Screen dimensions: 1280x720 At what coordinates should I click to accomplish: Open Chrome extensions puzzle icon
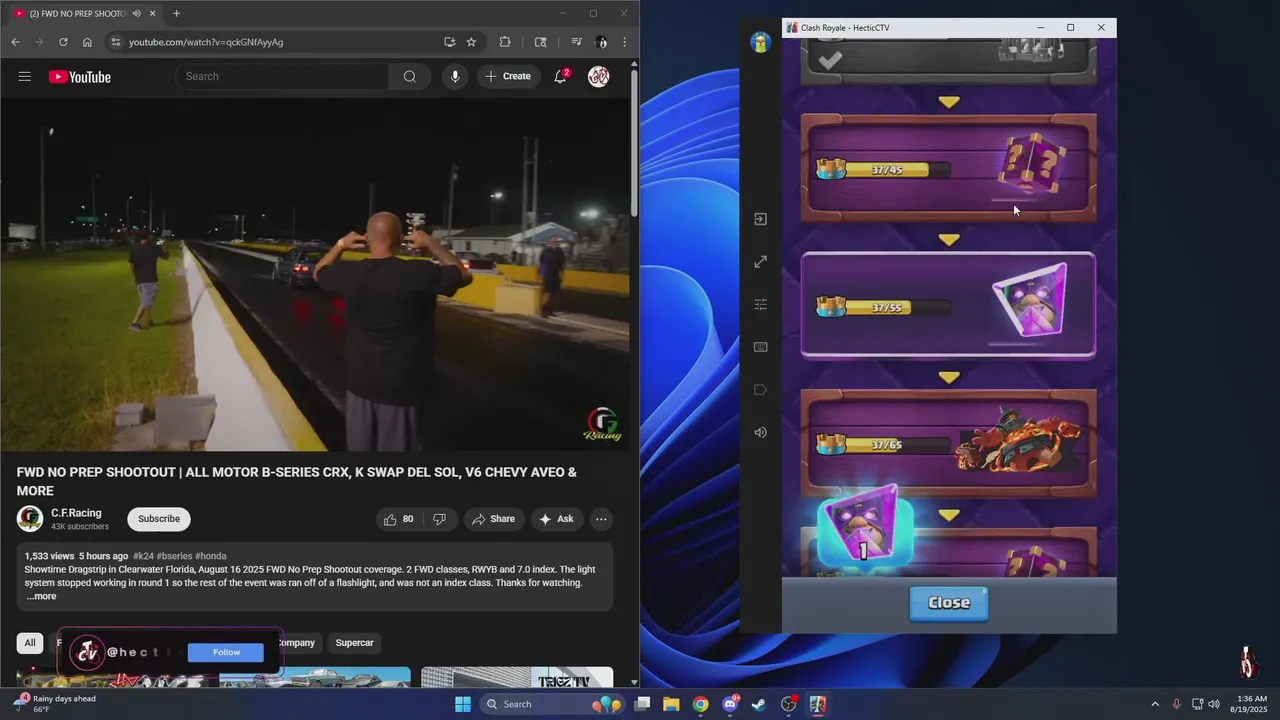pyautogui.click(x=505, y=42)
